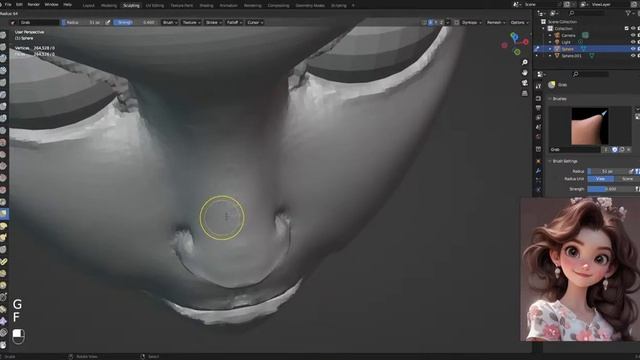The height and width of the screenshot is (360, 640).
Task: Open the Brush dropdown in header
Action: (169, 22)
